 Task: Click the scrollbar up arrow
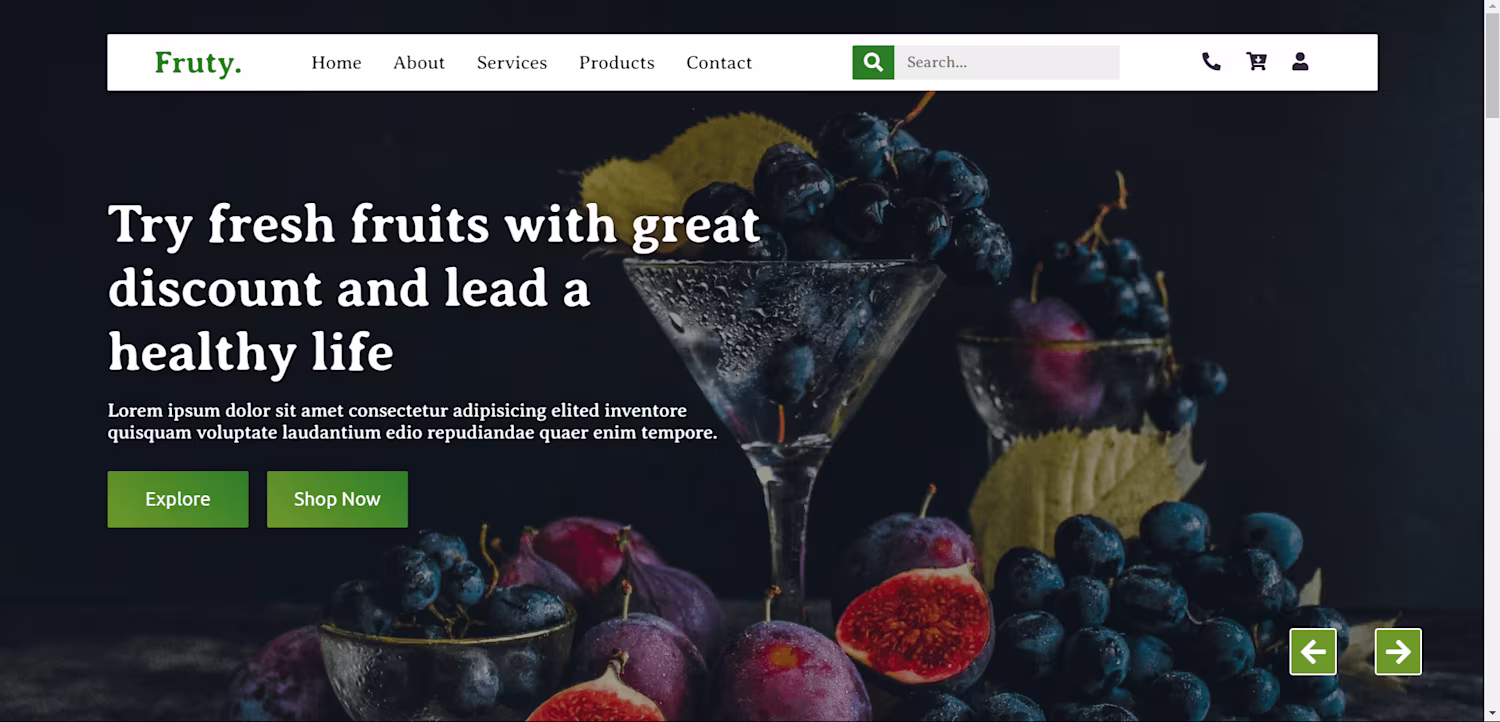click(1492, 7)
